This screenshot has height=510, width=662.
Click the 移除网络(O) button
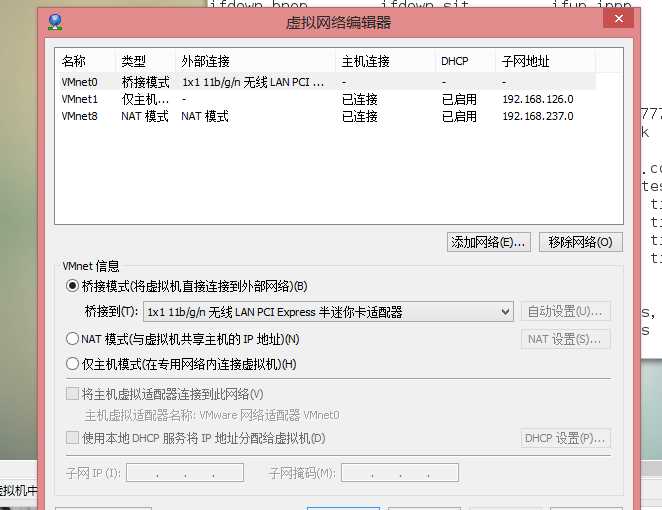pyautogui.click(x=581, y=242)
